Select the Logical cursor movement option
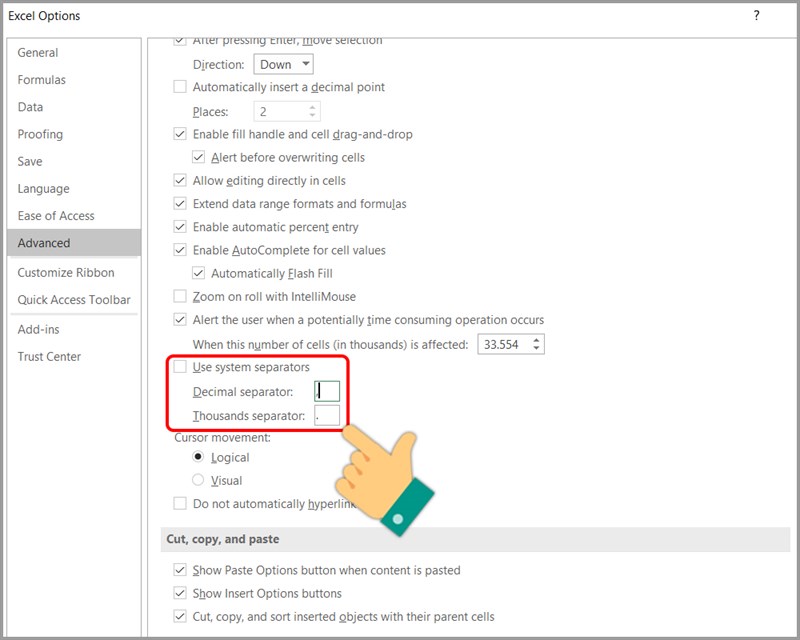800x640 pixels. click(198, 457)
